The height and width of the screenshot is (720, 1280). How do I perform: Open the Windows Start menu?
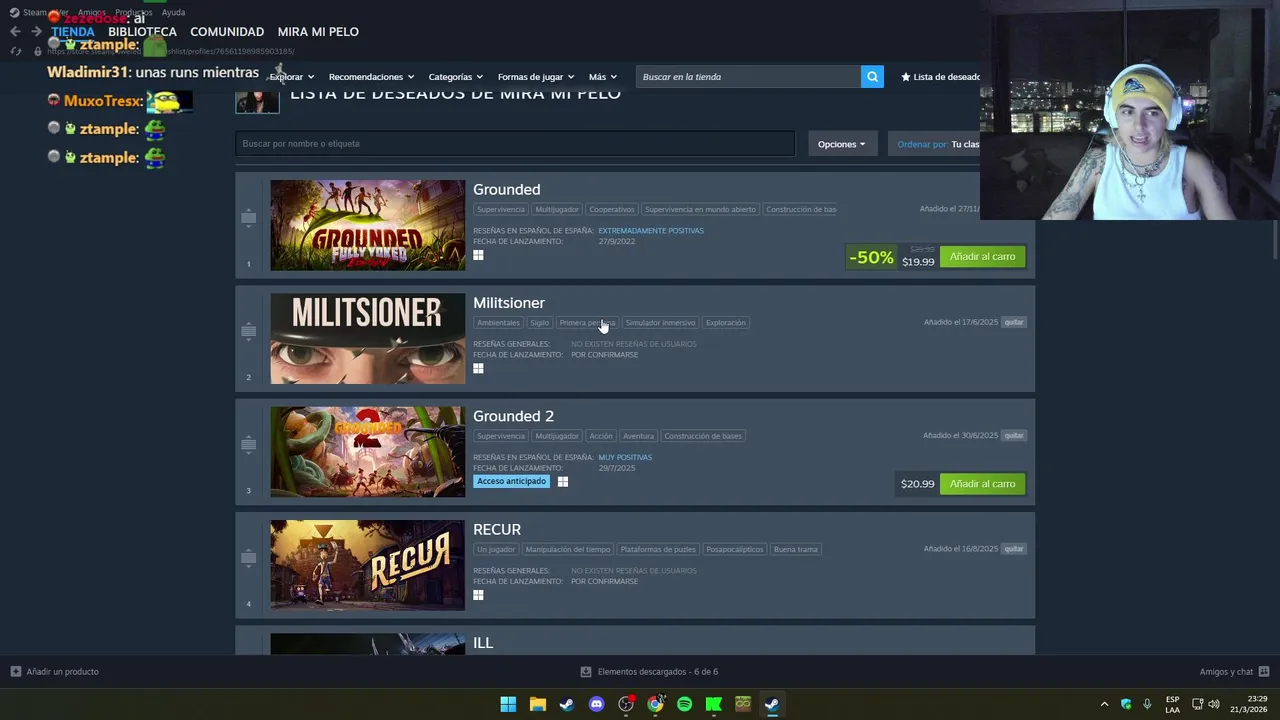[x=508, y=704]
